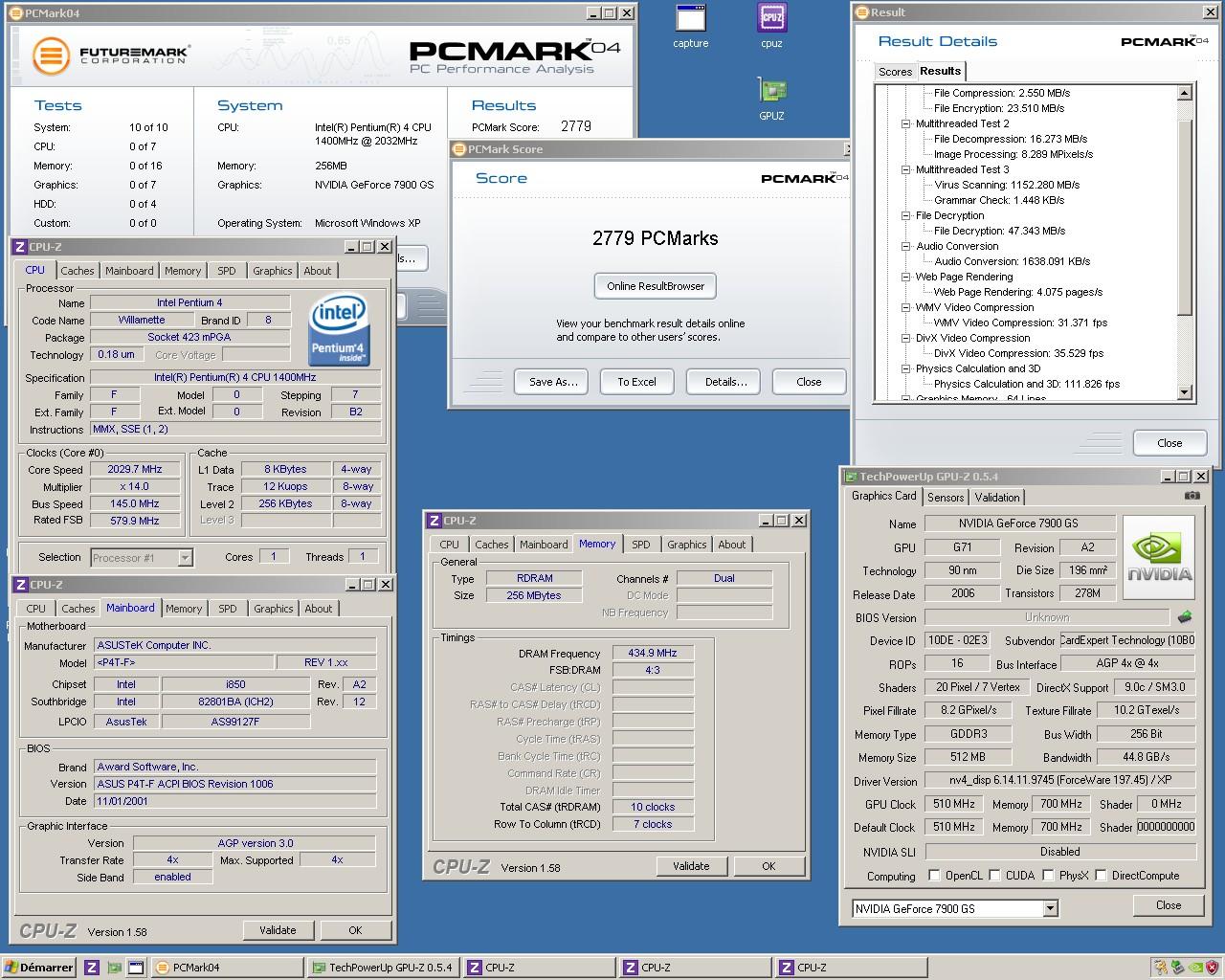Open the Sensors tab in GPU-Z
This screenshot has width=1225, height=980.
click(946, 498)
